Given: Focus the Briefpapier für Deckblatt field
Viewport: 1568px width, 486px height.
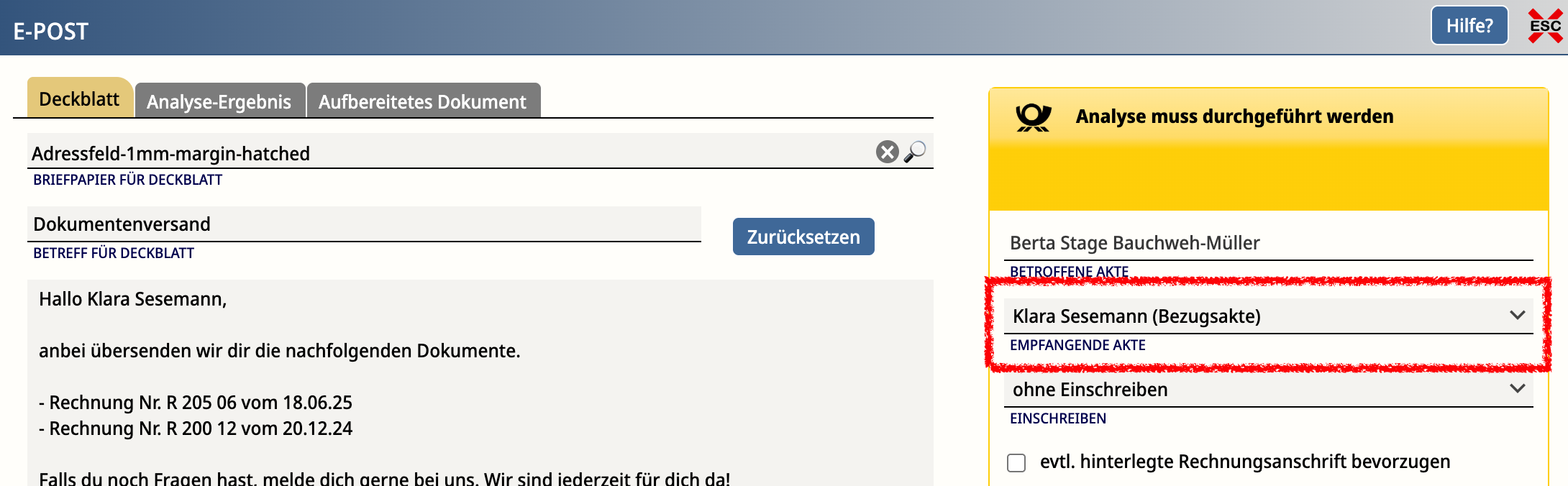Looking at the screenshot, I should coord(446,153).
